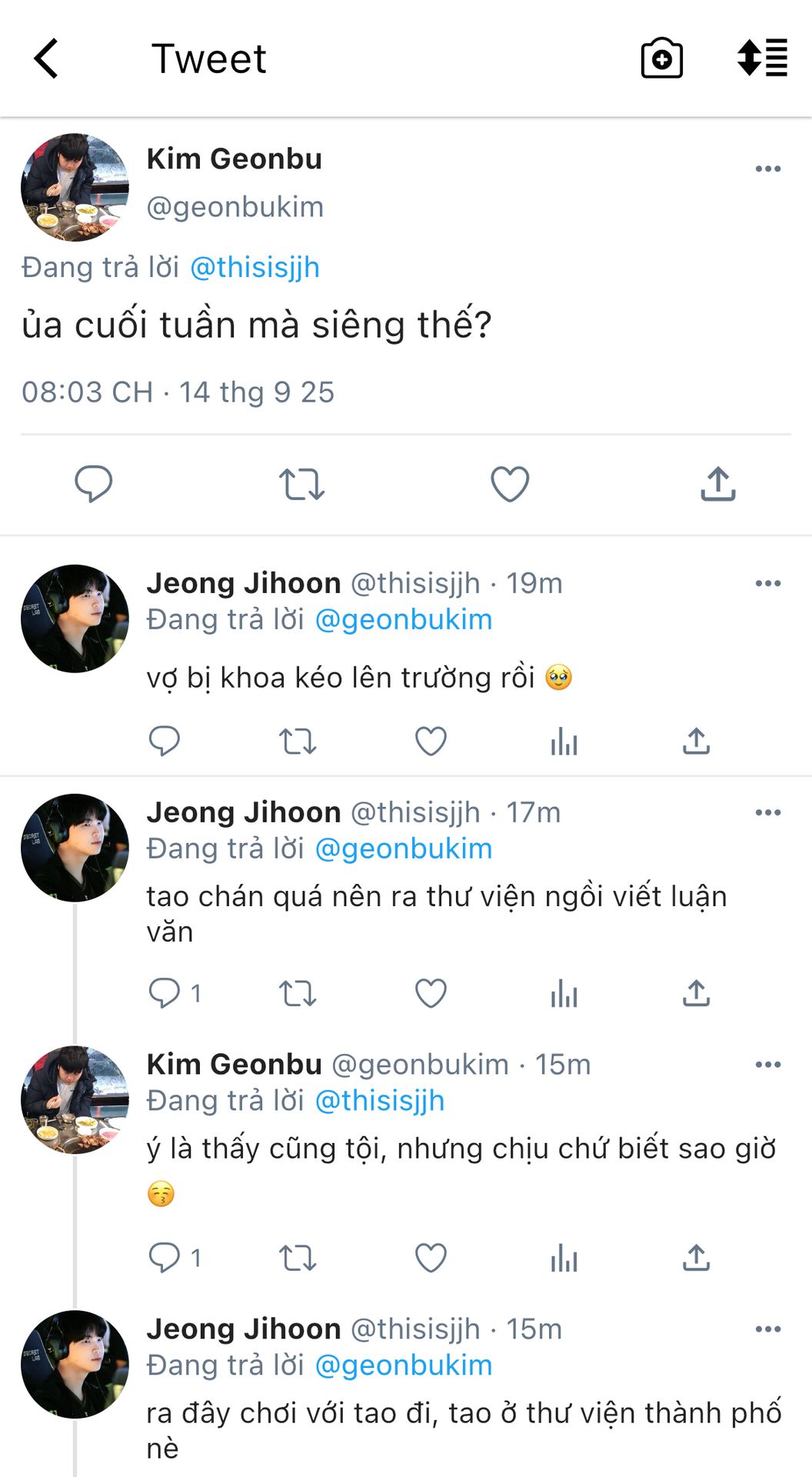Reply to Kim Geonbu's 15m tweet
Viewport: 812px width, 1477px height.
click(164, 1258)
